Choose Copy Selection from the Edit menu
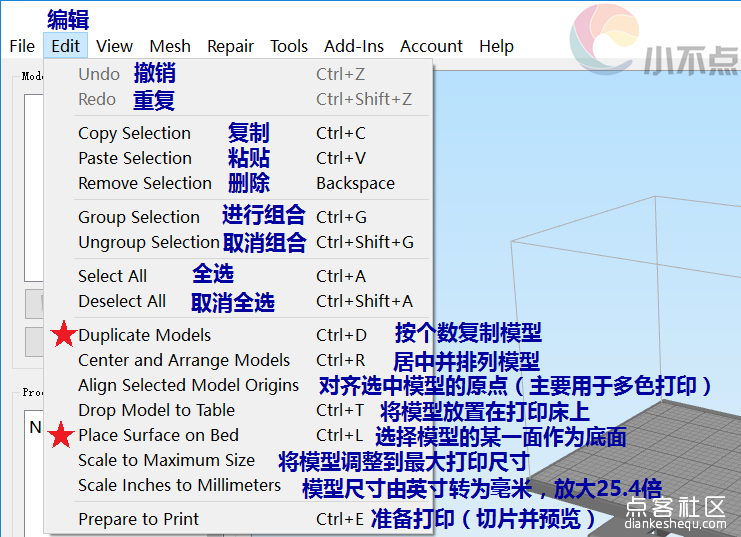This screenshot has width=741, height=537. click(x=238, y=133)
